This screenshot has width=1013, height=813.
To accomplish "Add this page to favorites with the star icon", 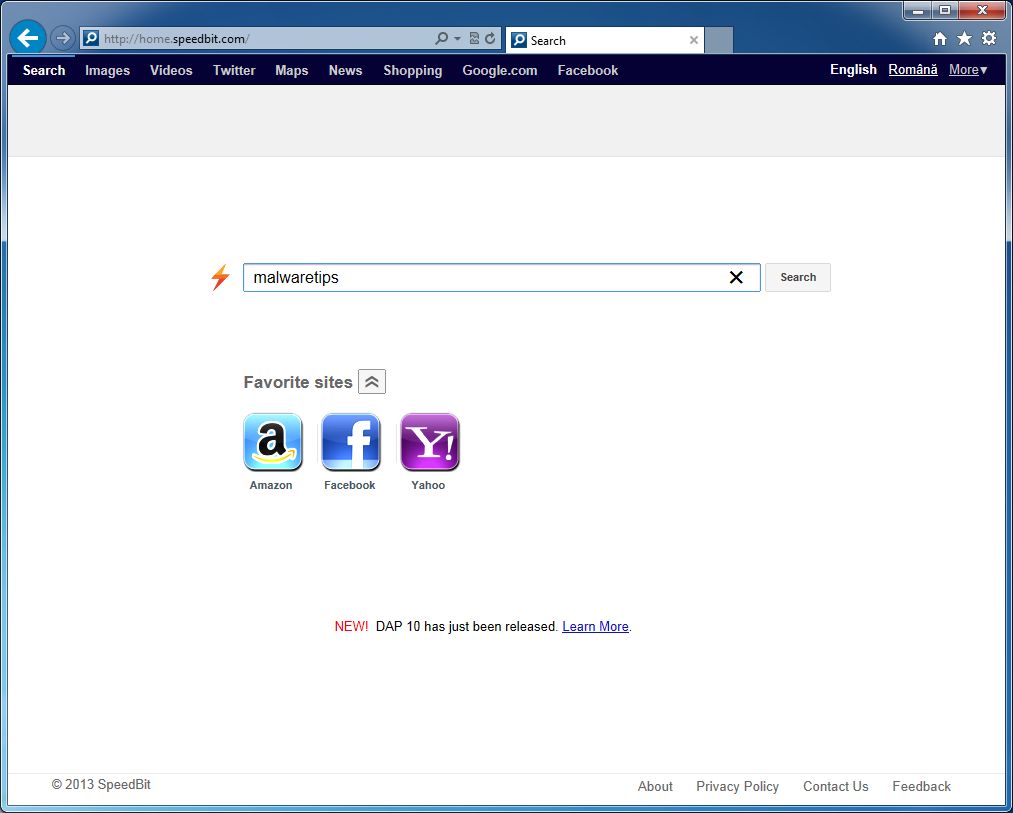I will 963,37.
